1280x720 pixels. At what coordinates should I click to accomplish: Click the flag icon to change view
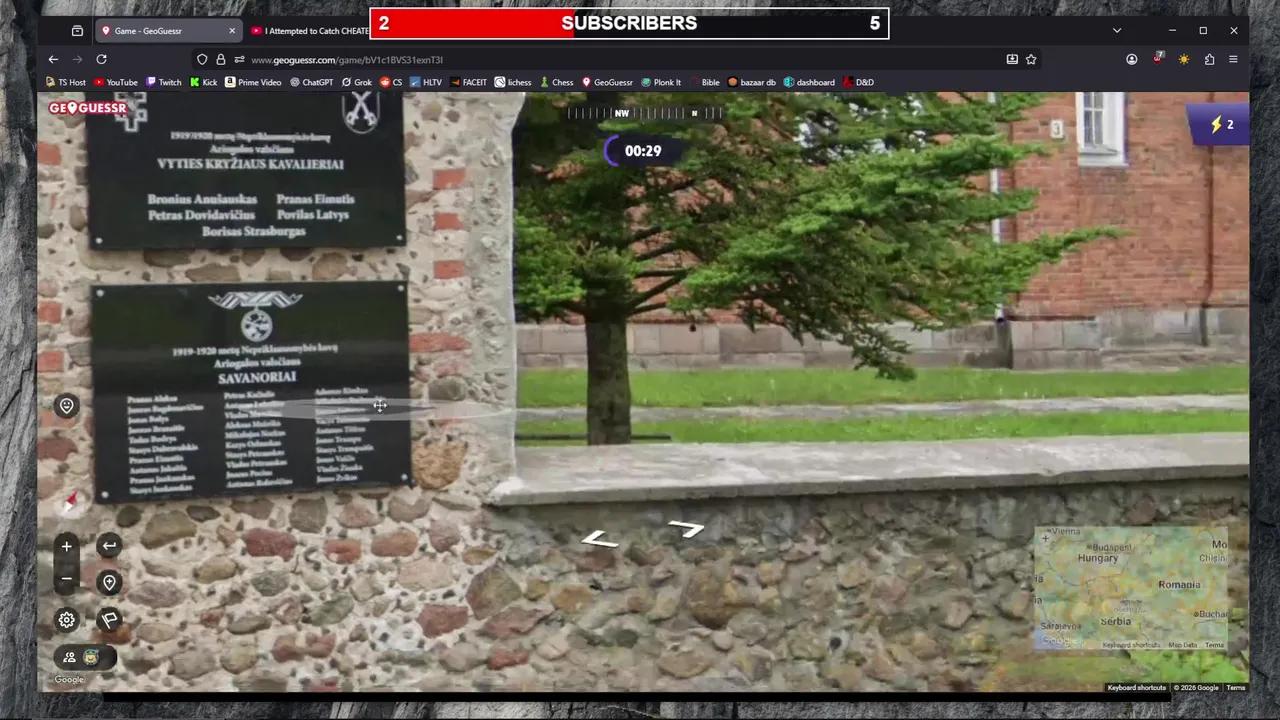click(110, 620)
